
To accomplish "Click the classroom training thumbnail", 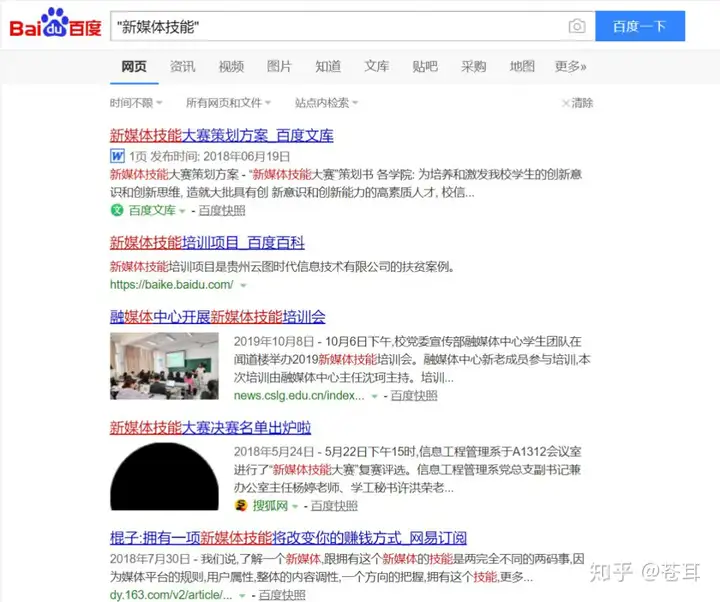I will click(x=164, y=366).
